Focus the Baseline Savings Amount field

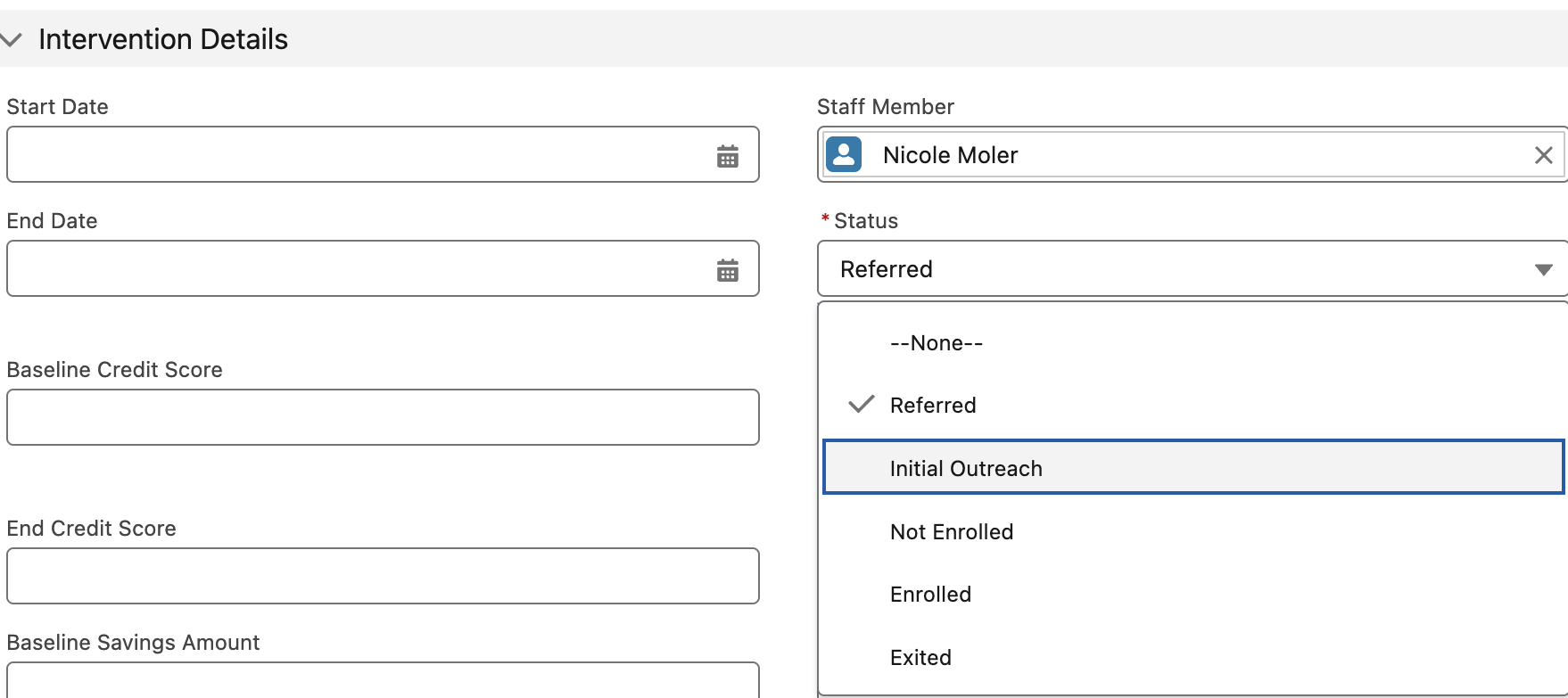tap(383, 680)
